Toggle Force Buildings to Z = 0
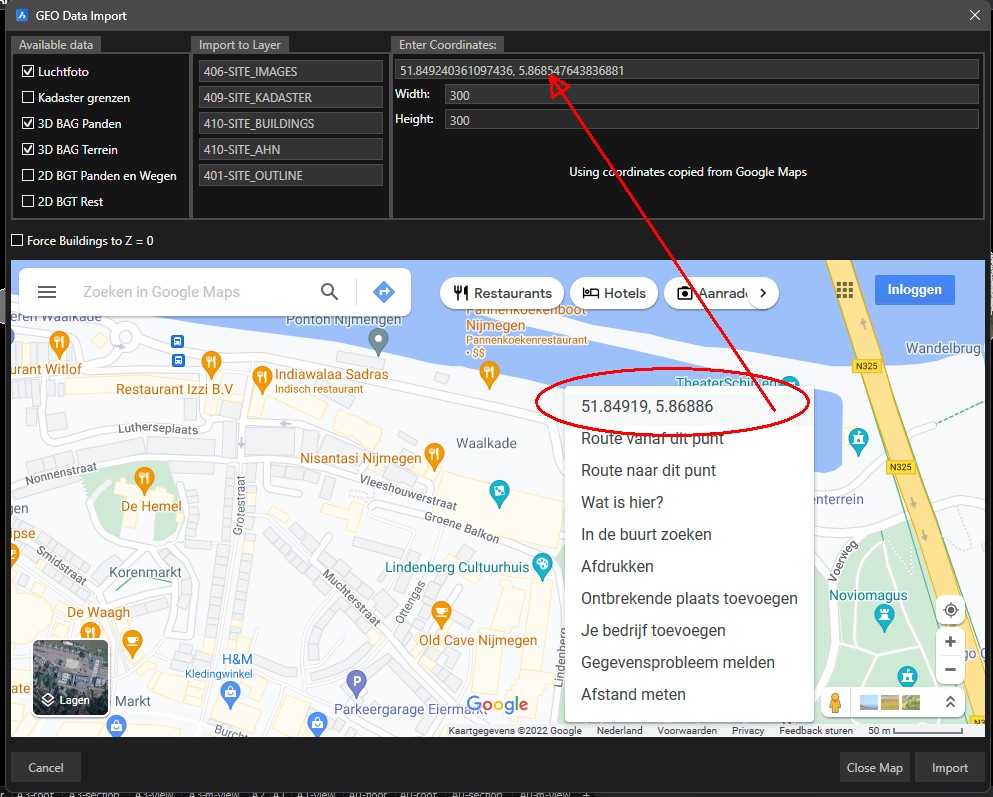This screenshot has width=993, height=797. [x=17, y=241]
